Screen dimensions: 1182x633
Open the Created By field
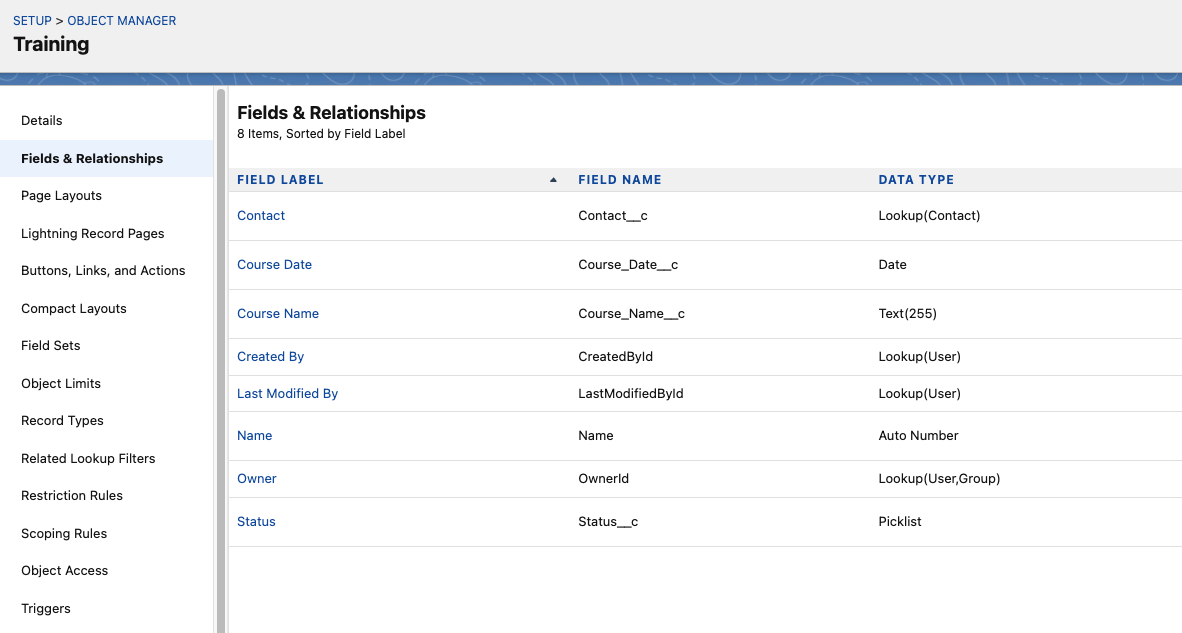(x=270, y=356)
